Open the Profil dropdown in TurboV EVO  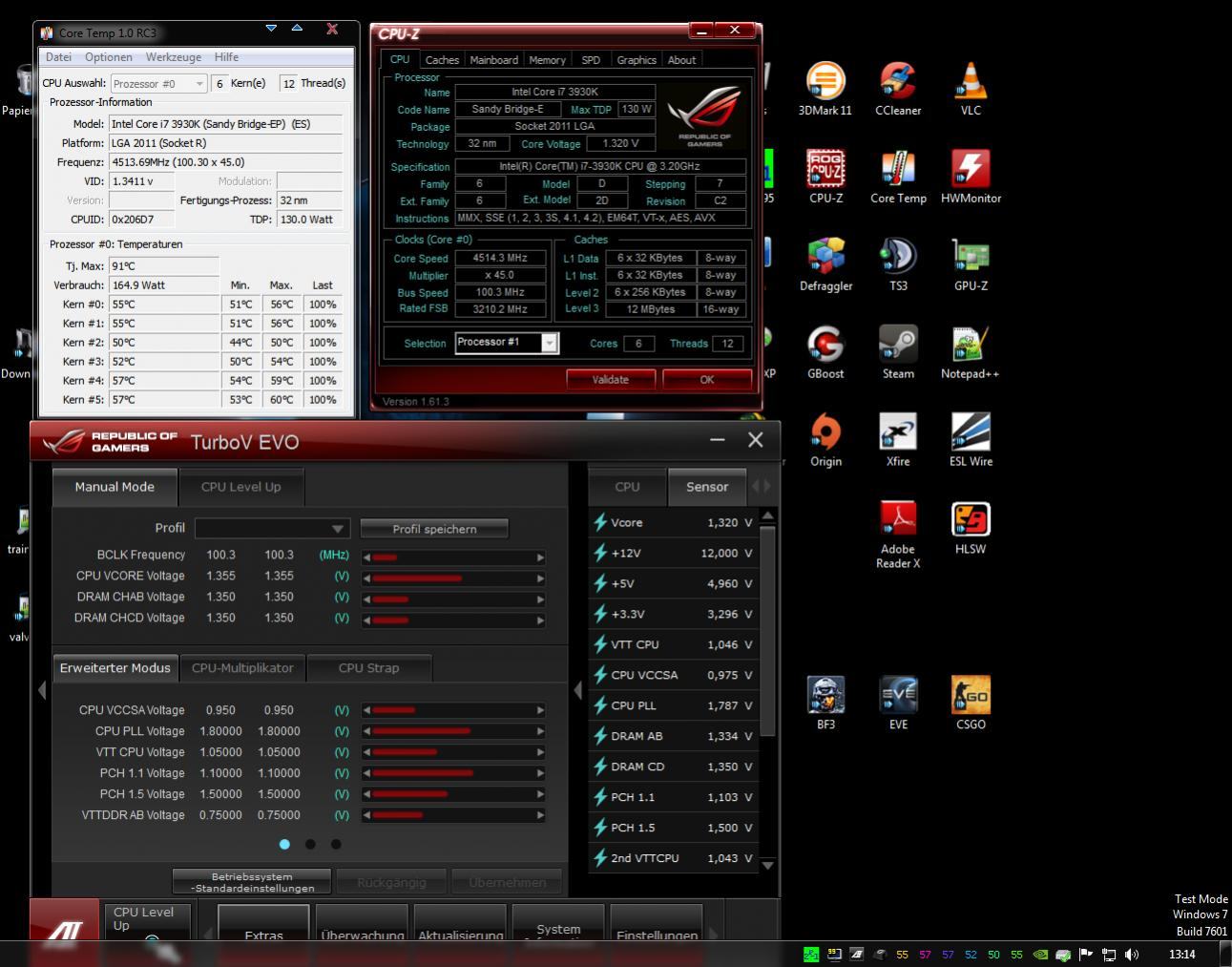coord(272,528)
